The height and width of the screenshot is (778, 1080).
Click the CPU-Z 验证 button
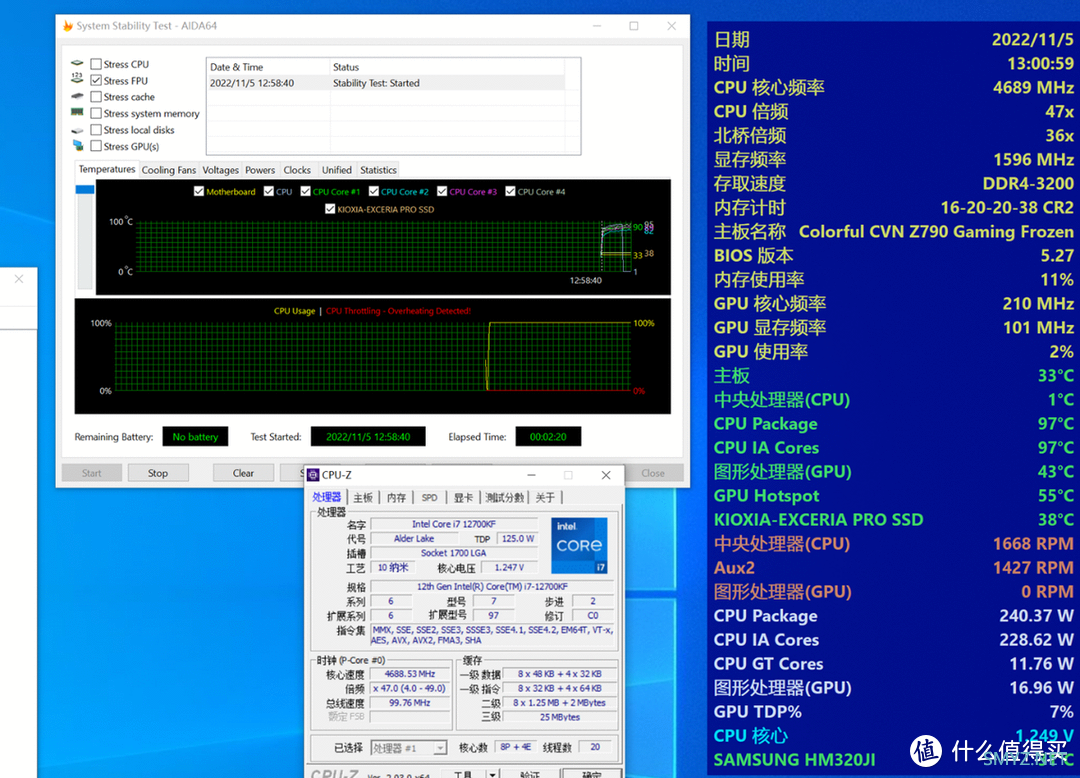[x=529, y=775]
